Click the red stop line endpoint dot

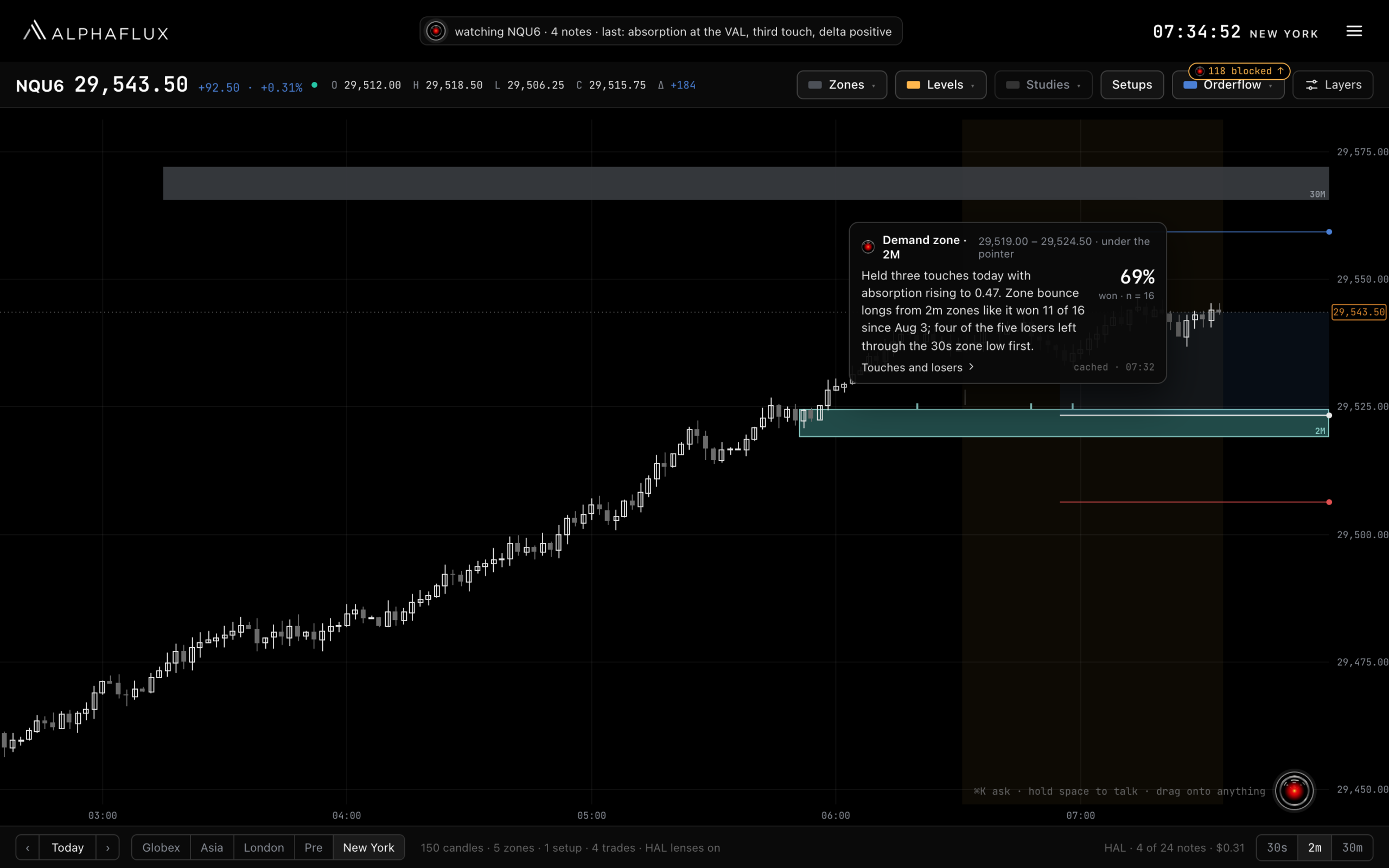(1329, 502)
